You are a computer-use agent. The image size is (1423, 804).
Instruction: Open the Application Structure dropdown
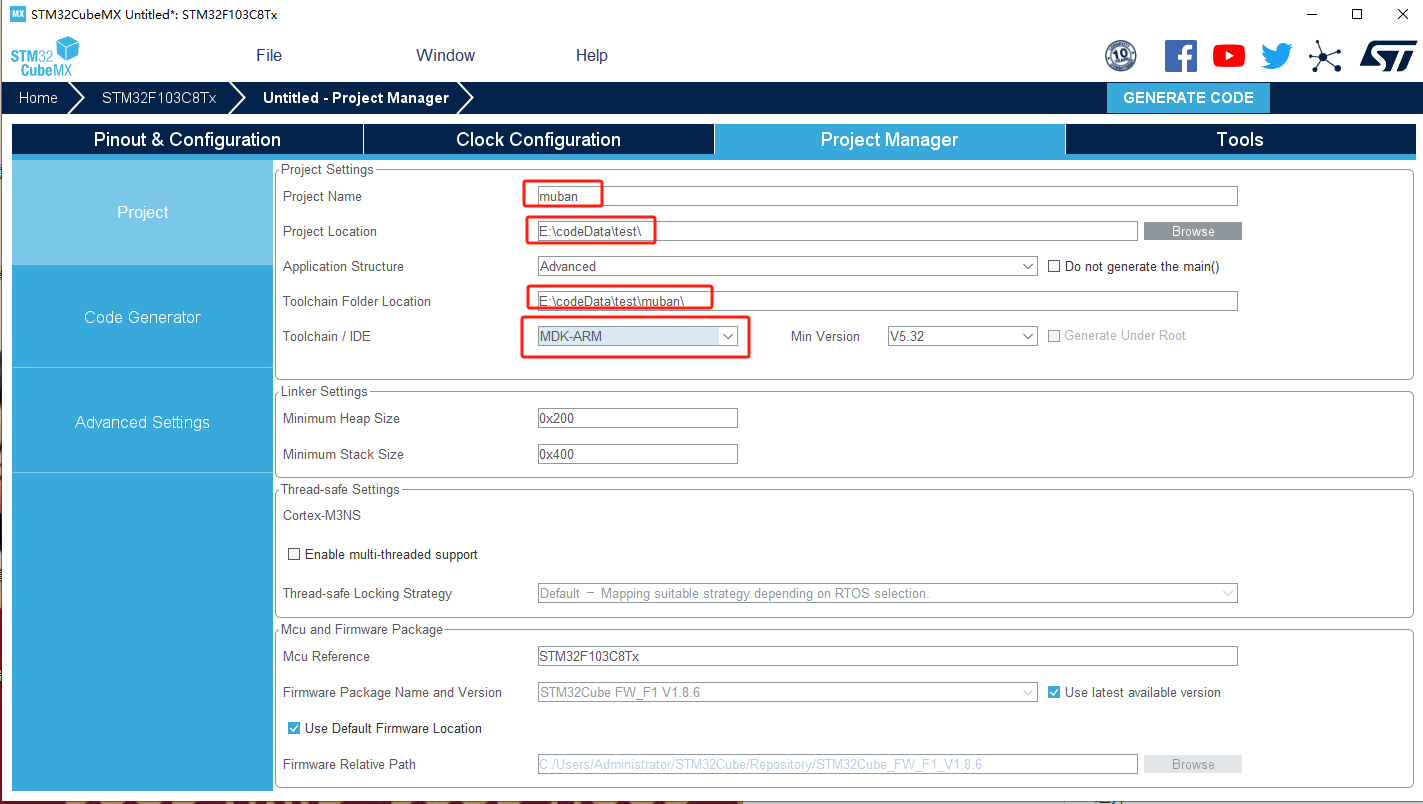[788, 267]
